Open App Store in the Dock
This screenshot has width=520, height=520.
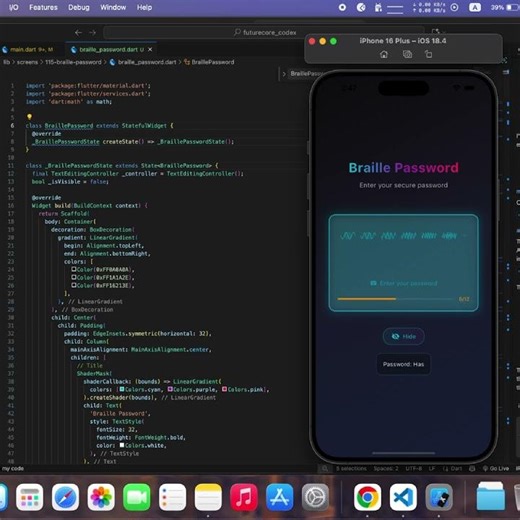click(280, 497)
